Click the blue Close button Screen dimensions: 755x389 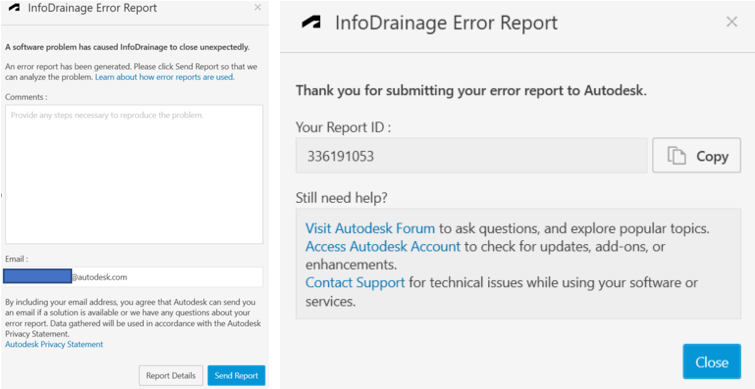click(712, 362)
